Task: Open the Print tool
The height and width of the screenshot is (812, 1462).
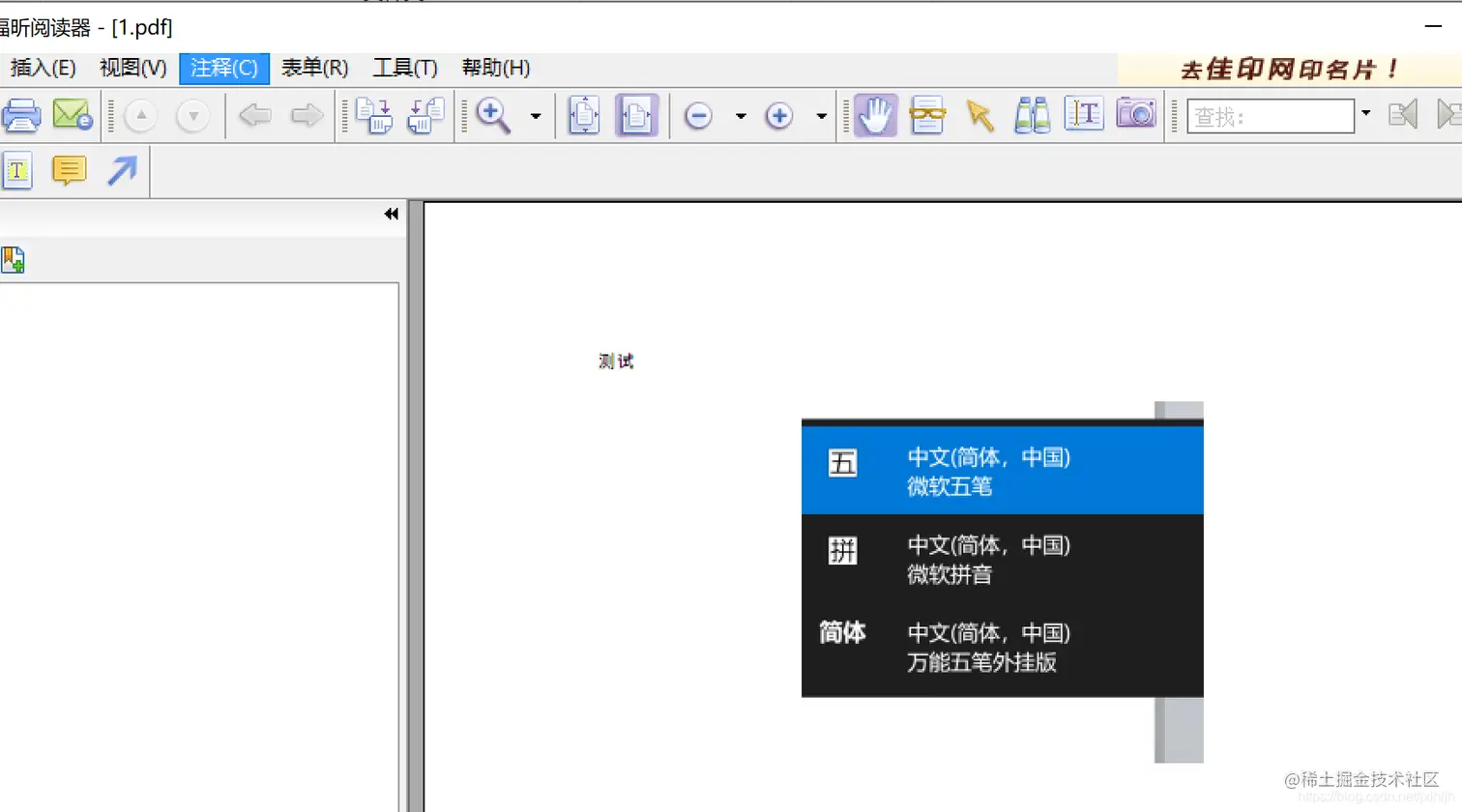Action: click(21, 114)
